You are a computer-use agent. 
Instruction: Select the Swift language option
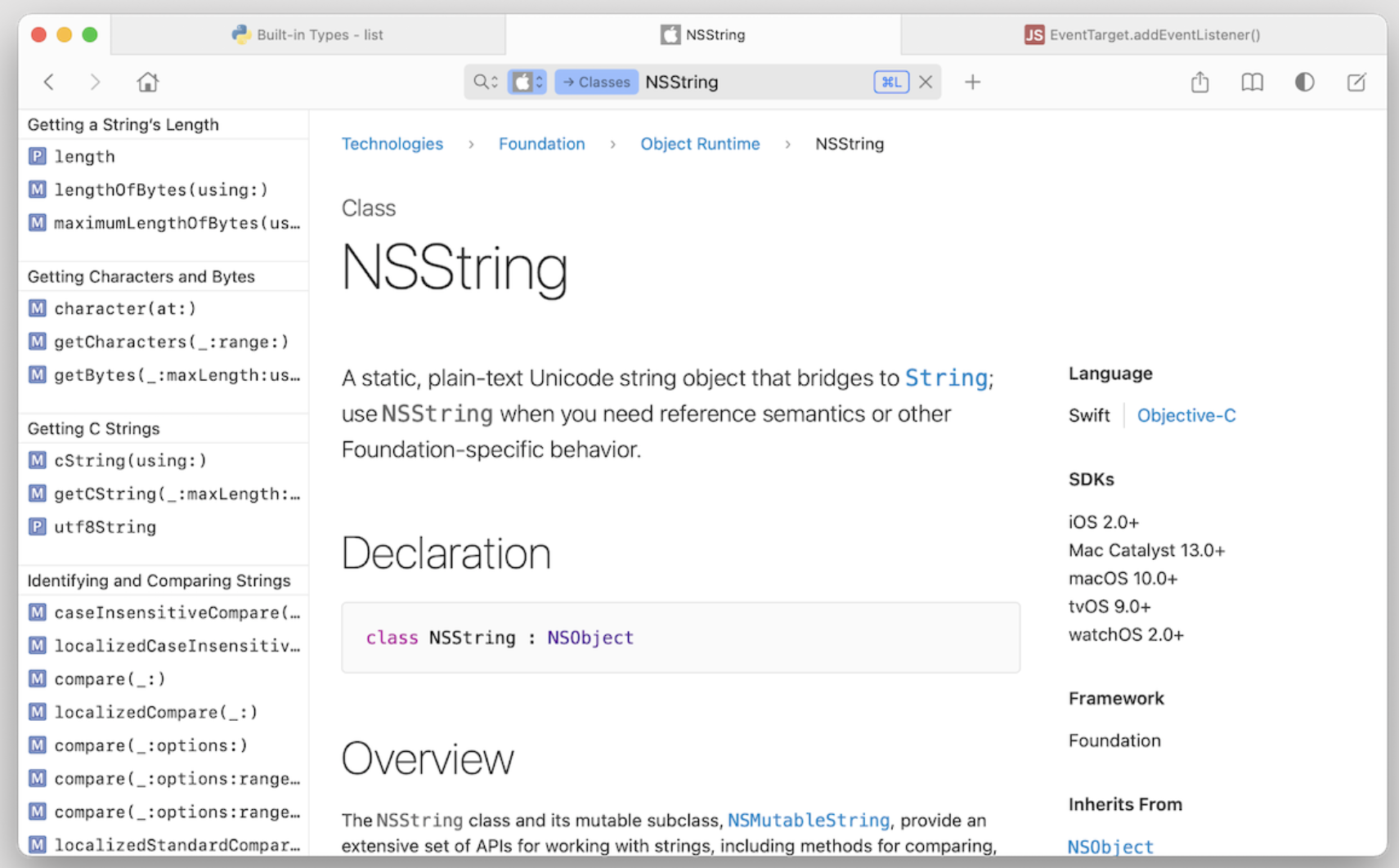pyautogui.click(x=1088, y=415)
